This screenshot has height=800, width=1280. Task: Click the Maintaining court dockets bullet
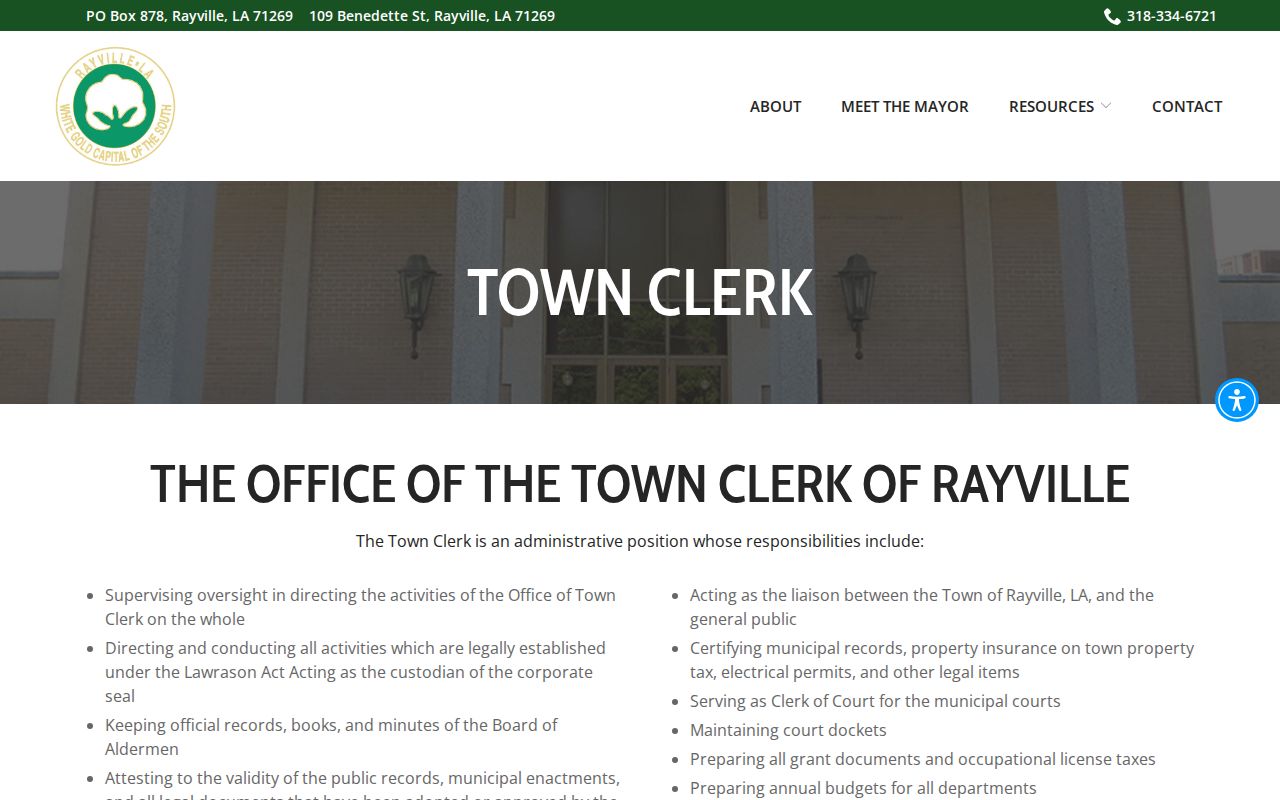[788, 730]
